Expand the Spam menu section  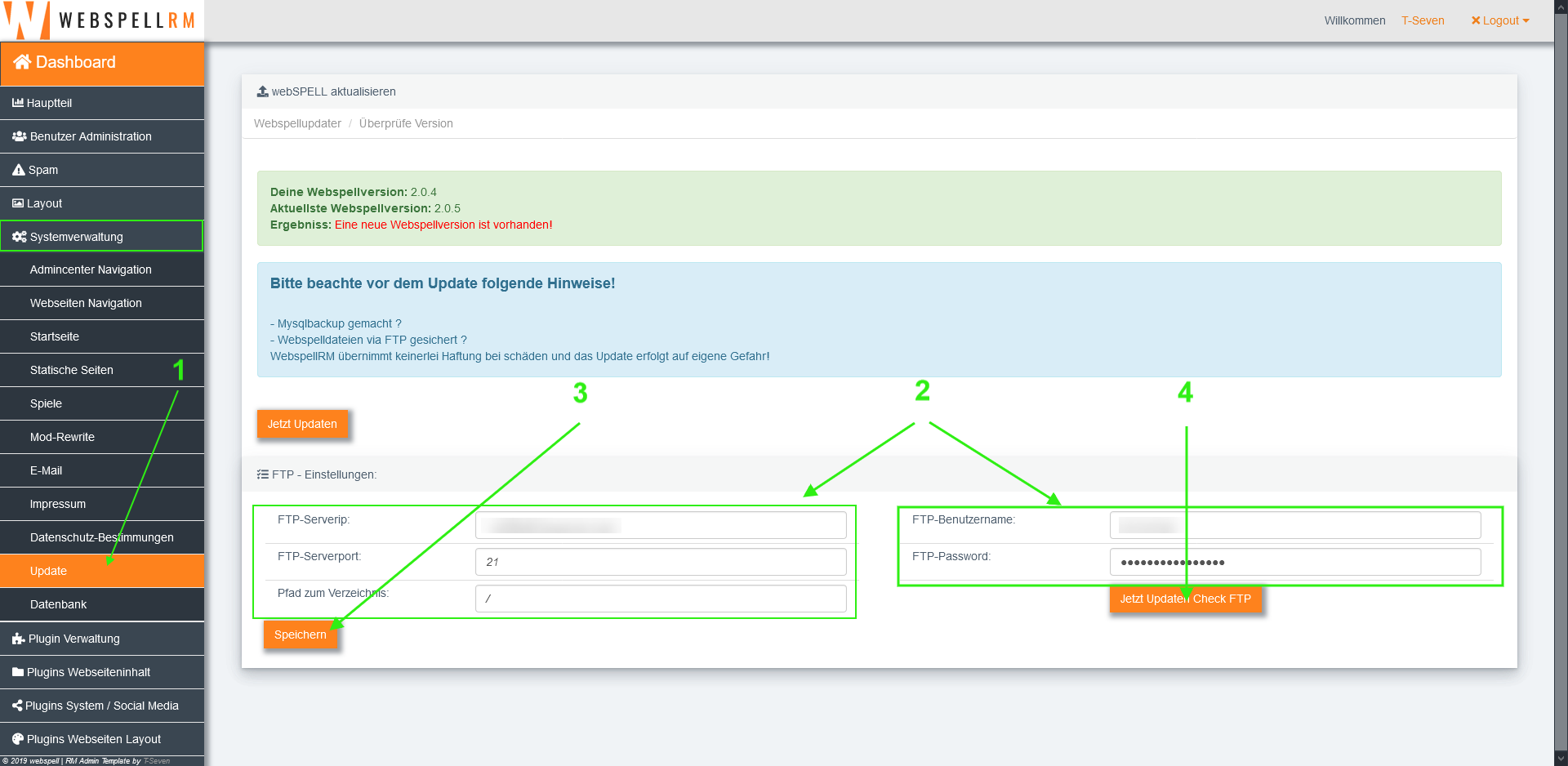point(102,170)
